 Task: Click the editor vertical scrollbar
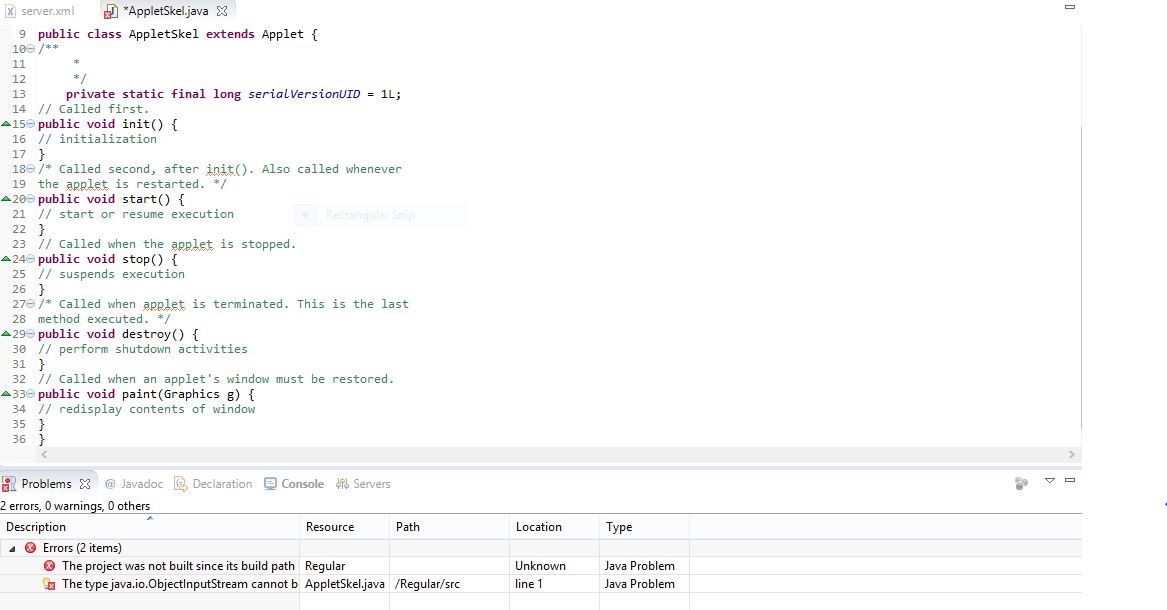1081,277
